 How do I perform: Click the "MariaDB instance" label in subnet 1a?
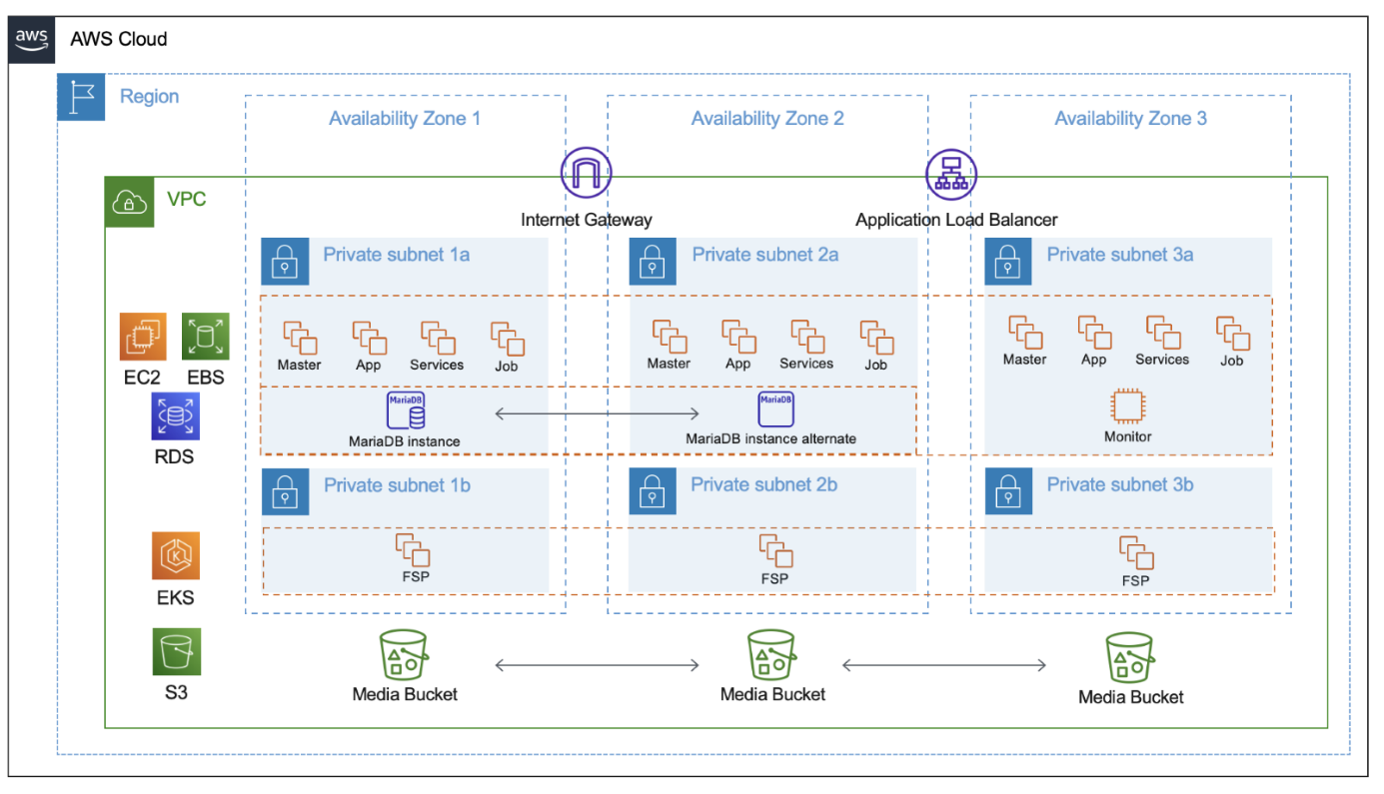point(405,441)
